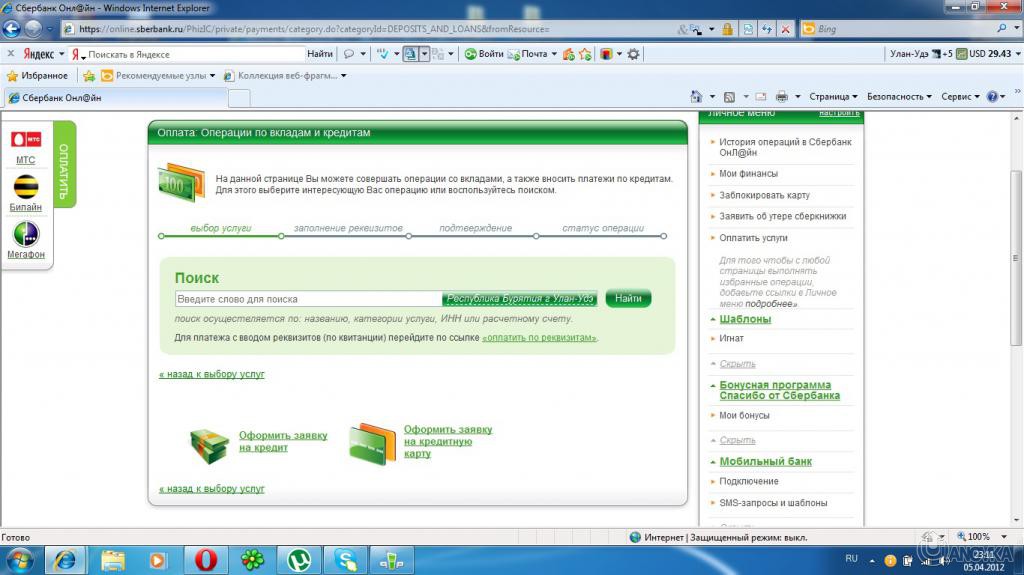The image size is (1024, 575).
Task: Follow the «оплатить по реквизитам» link
Action: click(x=539, y=338)
